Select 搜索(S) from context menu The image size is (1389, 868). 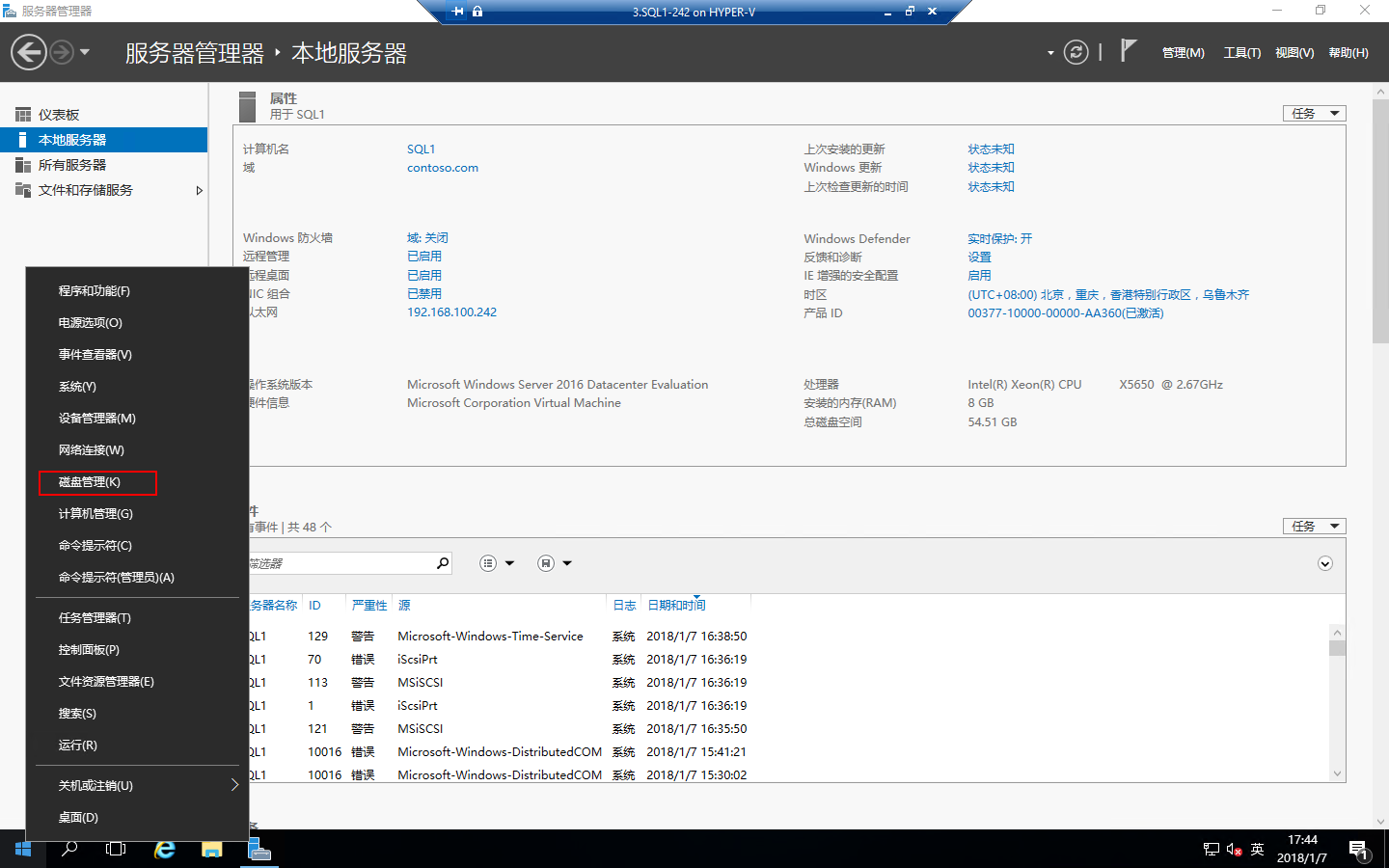137,714
